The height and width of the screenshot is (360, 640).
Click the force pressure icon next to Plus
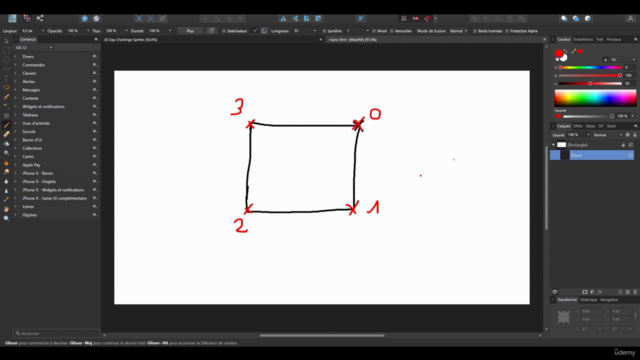pyautogui.click(x=211, y=31)
